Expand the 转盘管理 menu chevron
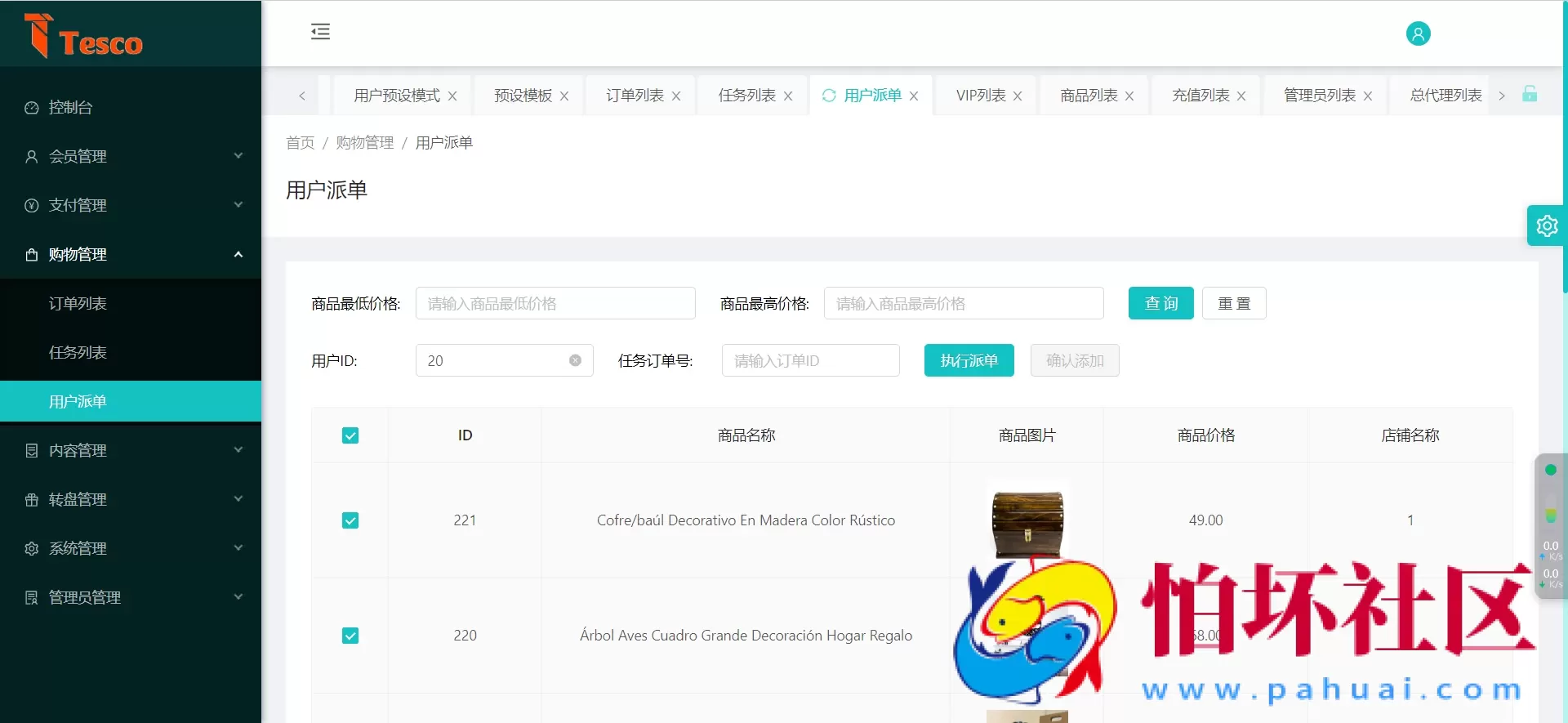1568x723 pixels. (238, 498)
